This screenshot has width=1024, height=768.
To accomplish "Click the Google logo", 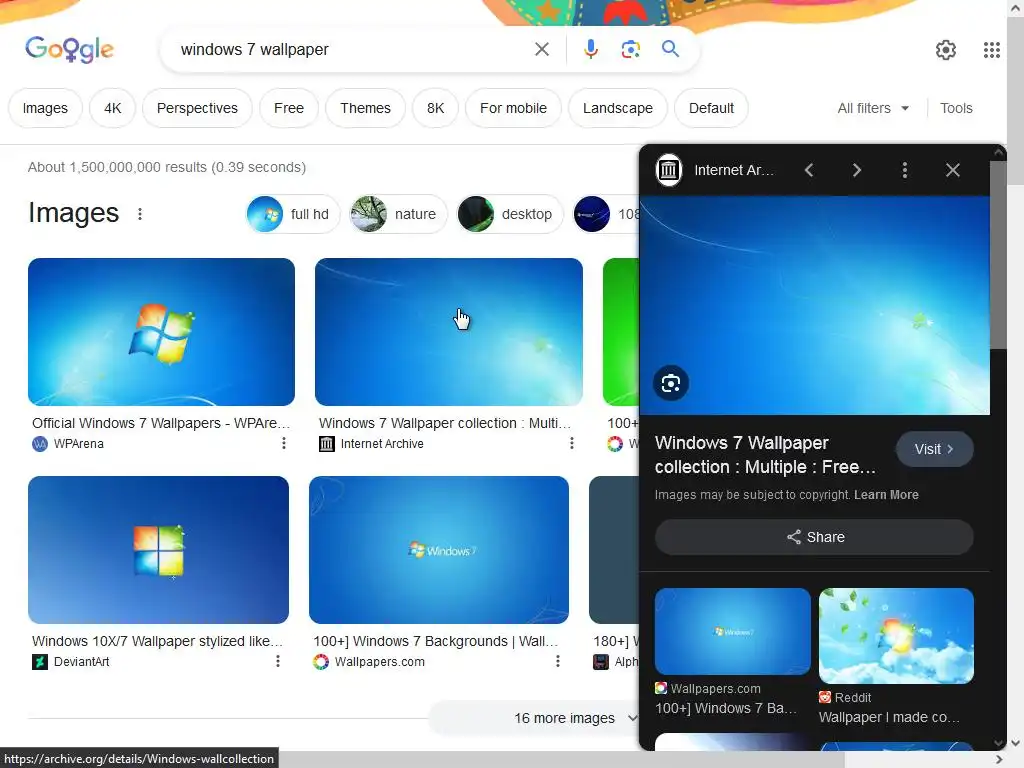I will (x=69, y=49).
